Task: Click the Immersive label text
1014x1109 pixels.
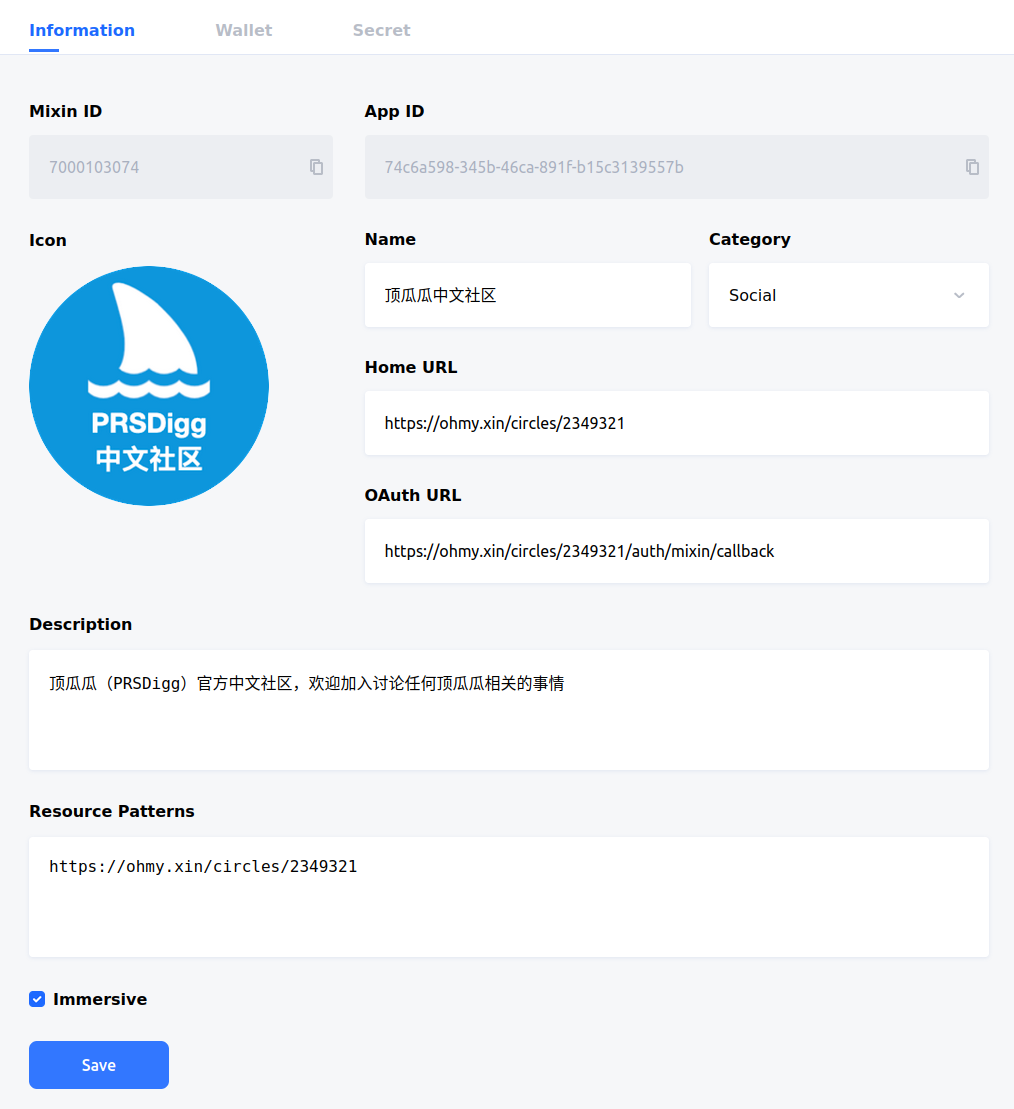Action: click(100, 999)
